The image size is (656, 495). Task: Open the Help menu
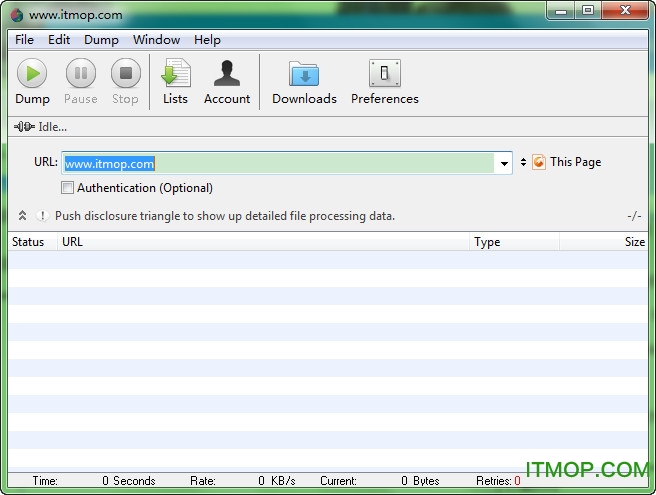pos(207,40)
